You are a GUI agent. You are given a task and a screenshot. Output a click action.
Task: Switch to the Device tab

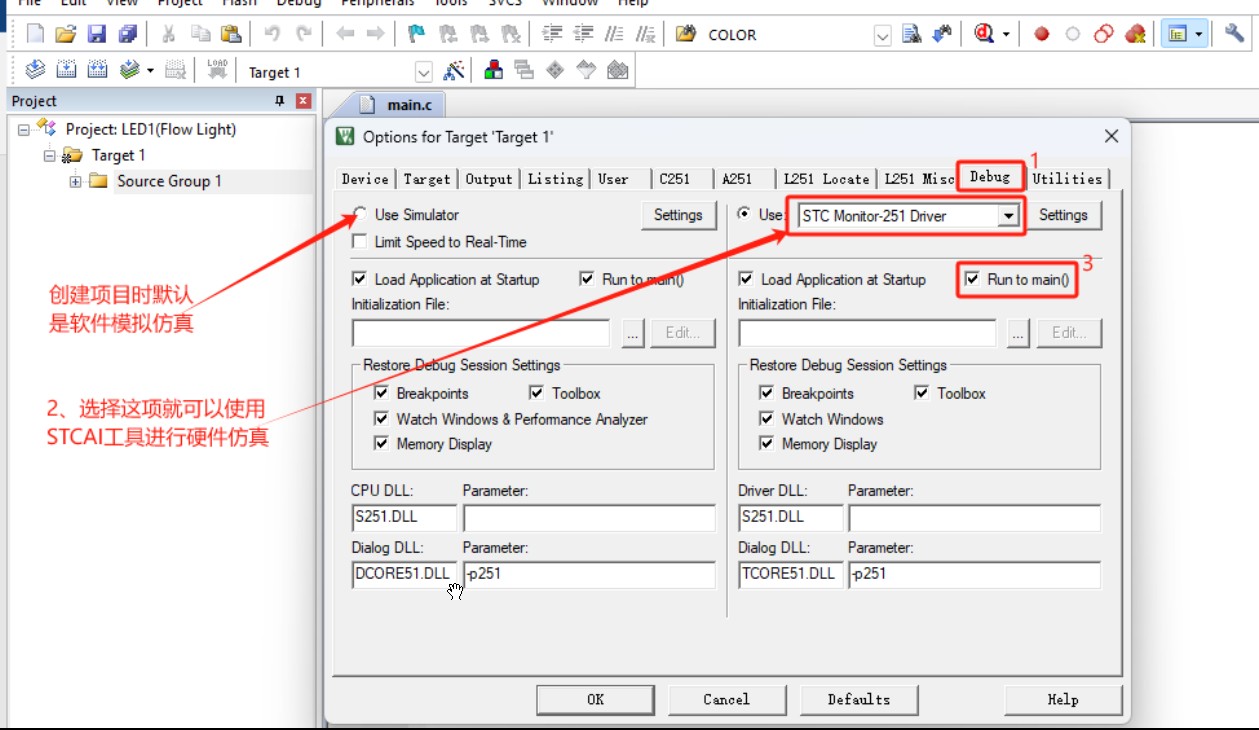[365, 179]
